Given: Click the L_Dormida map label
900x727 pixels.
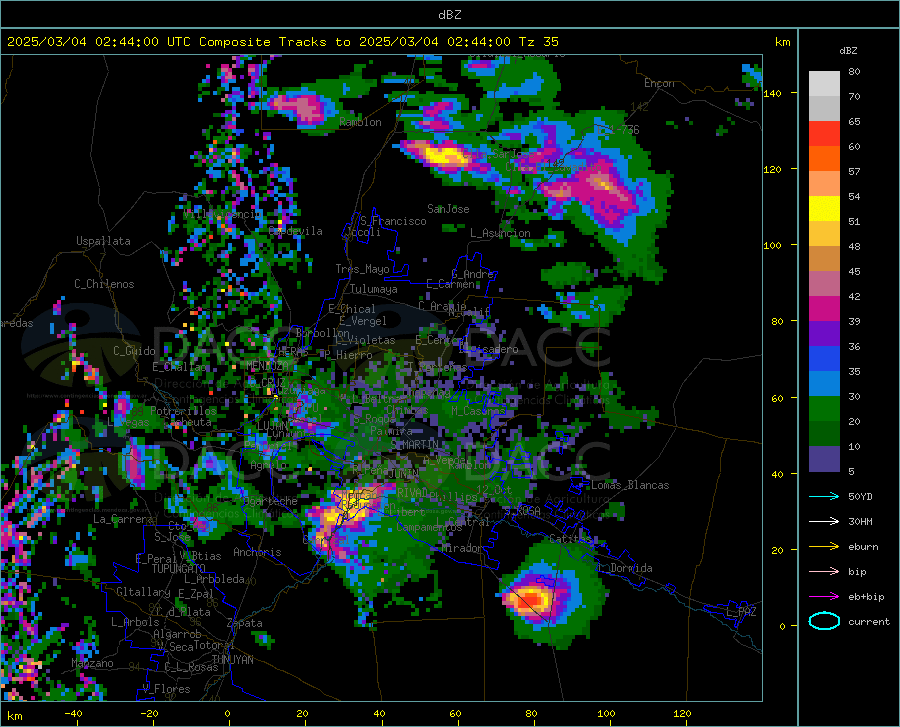Looking at the screenshot, I should tap(625, 568).
